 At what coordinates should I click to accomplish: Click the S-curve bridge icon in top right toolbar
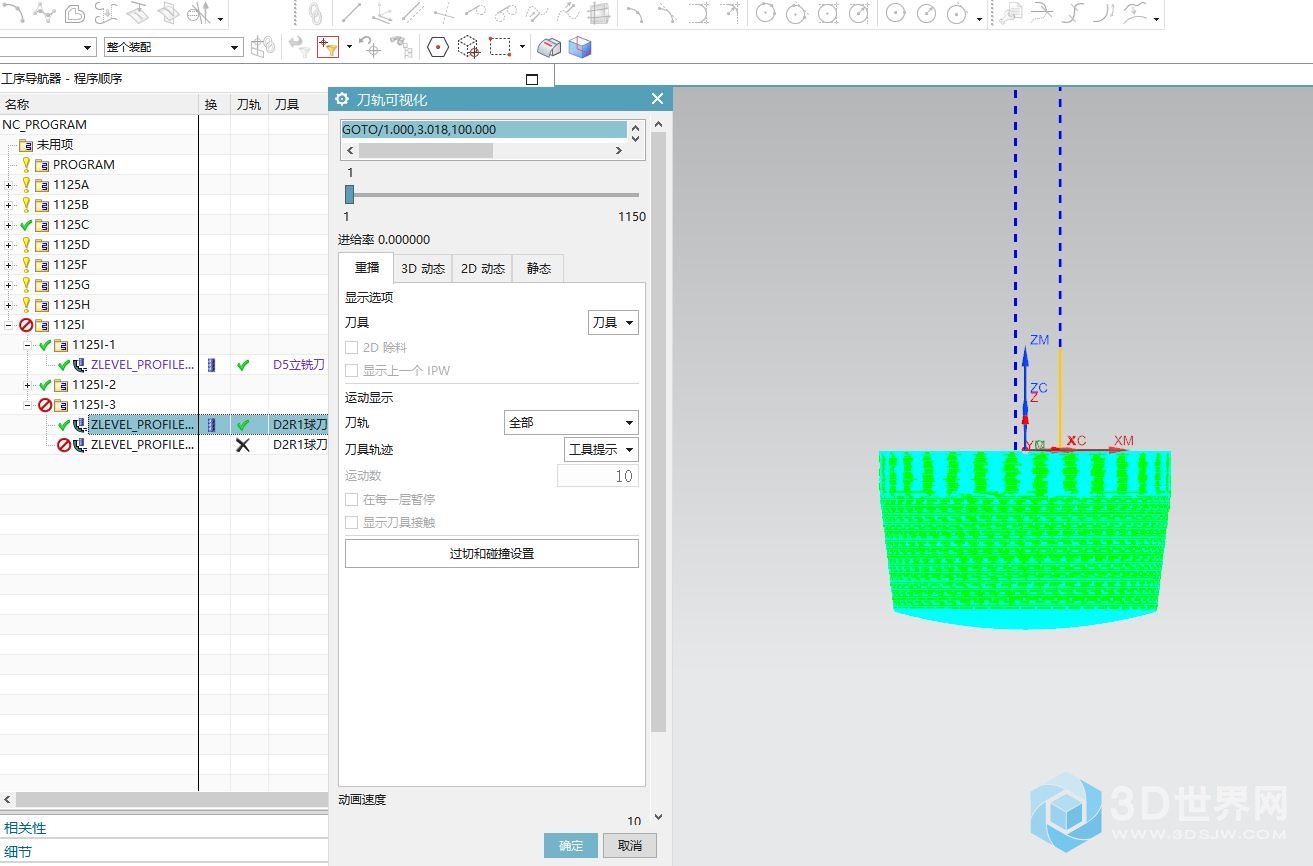coord(1073,13)
